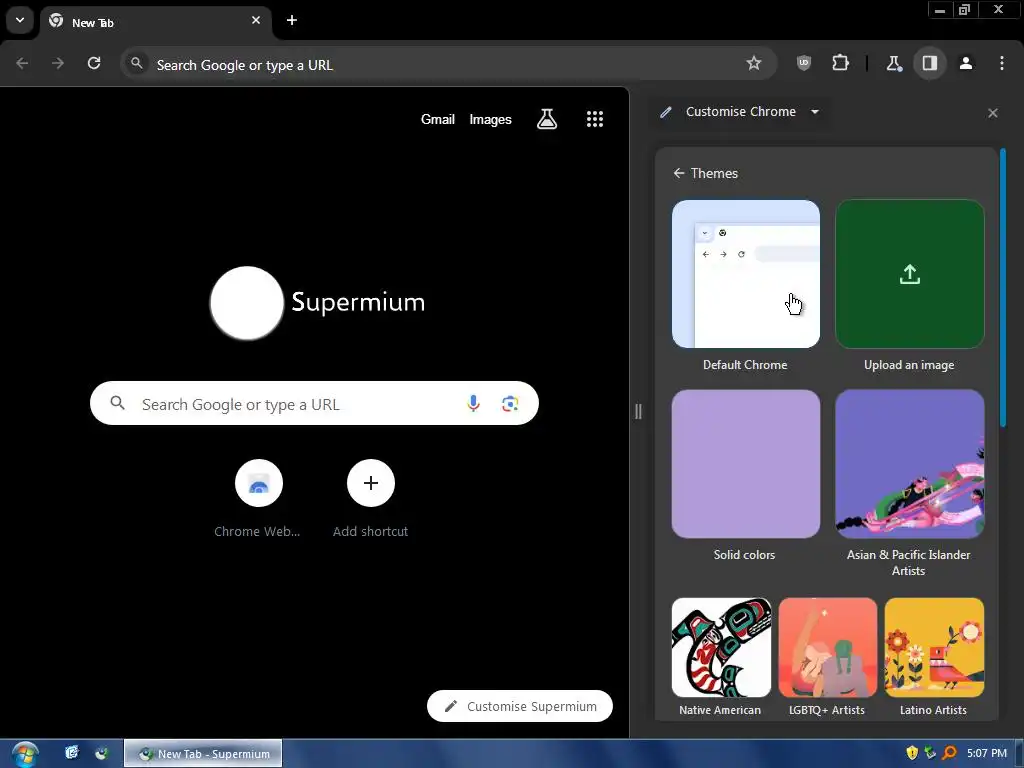Select the Default Chrome theme
Image resolution: width=1024 pixels, height=768 pixels.
point(746,274)
